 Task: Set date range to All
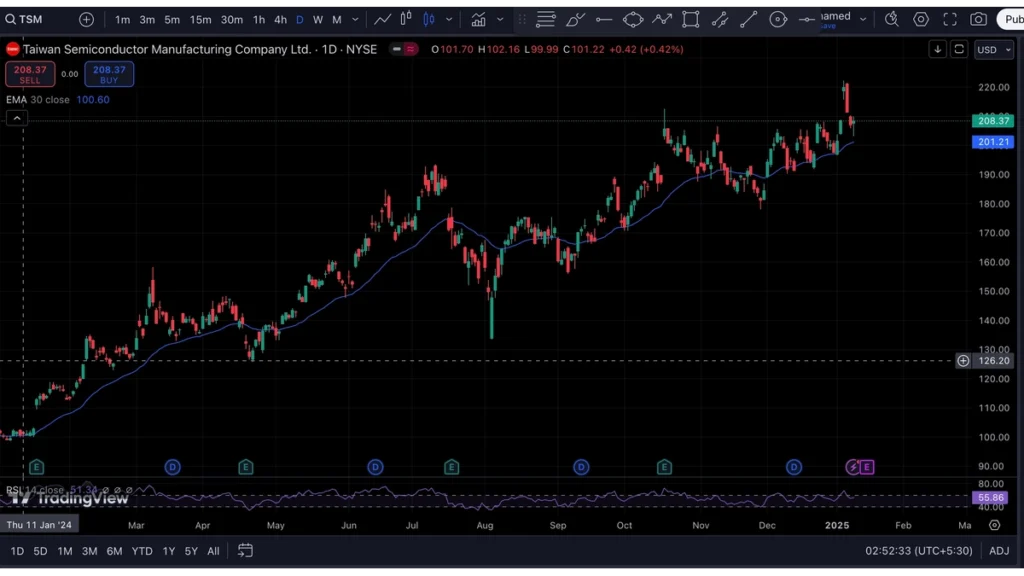click(213, 551)
